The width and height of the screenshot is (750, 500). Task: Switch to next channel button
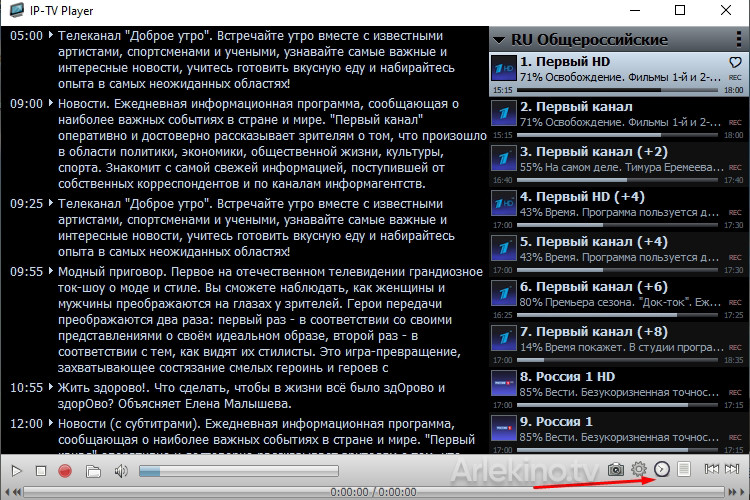point(732,469)
